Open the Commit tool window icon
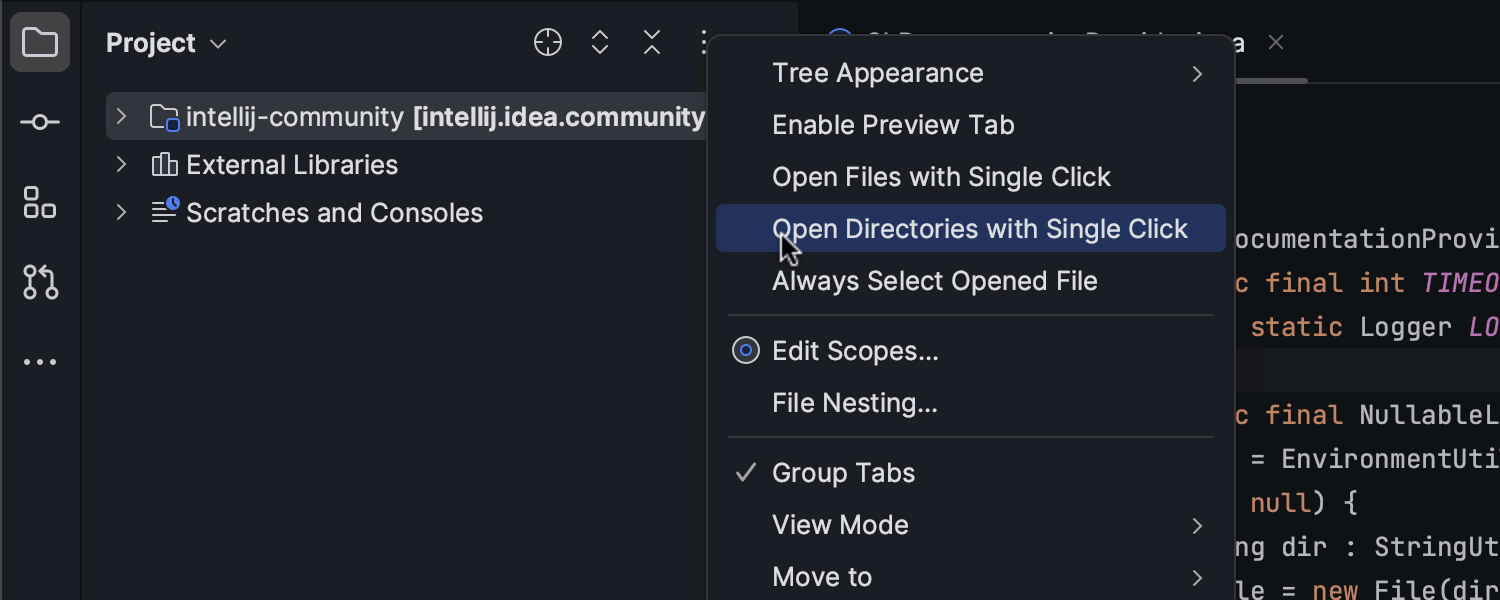The image size is (1500, 600). 40,123
